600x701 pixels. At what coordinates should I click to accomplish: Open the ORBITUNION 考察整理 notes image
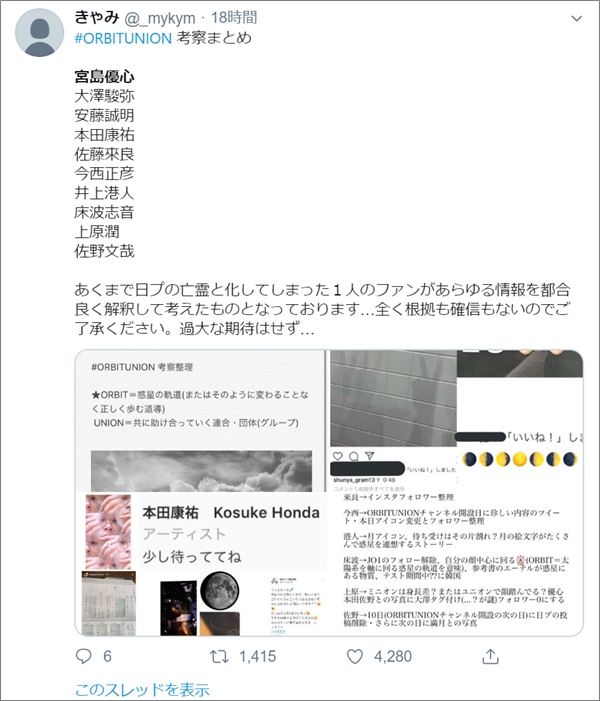[x=201, y=421]
